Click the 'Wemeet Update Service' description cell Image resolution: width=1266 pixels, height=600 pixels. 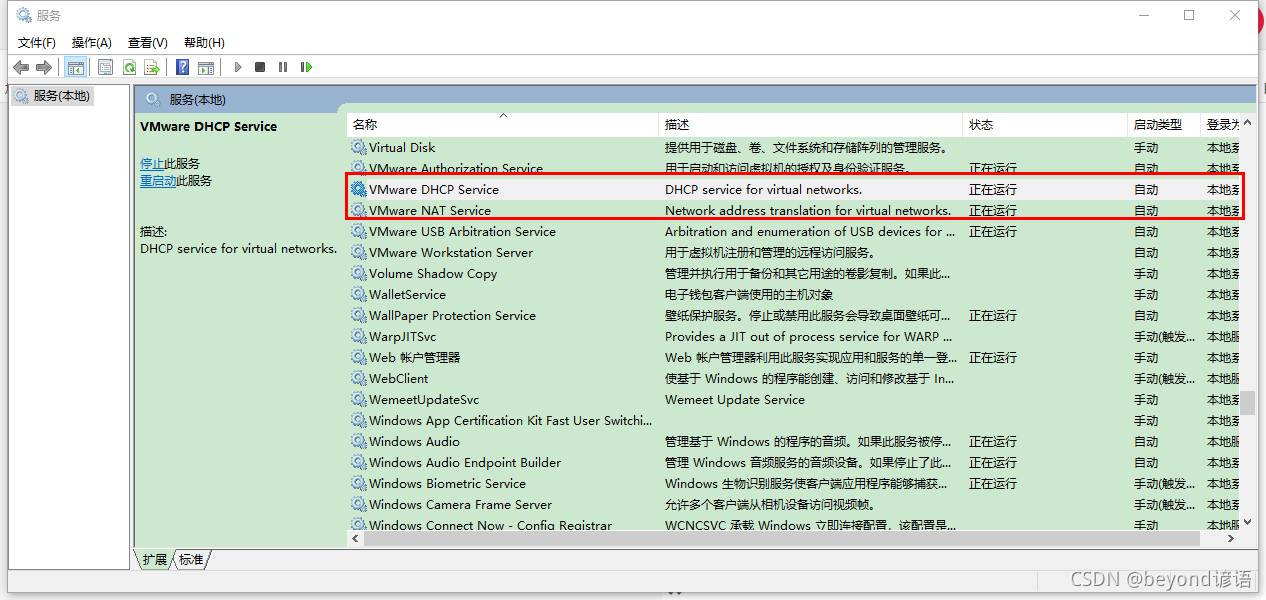point(735,399)
